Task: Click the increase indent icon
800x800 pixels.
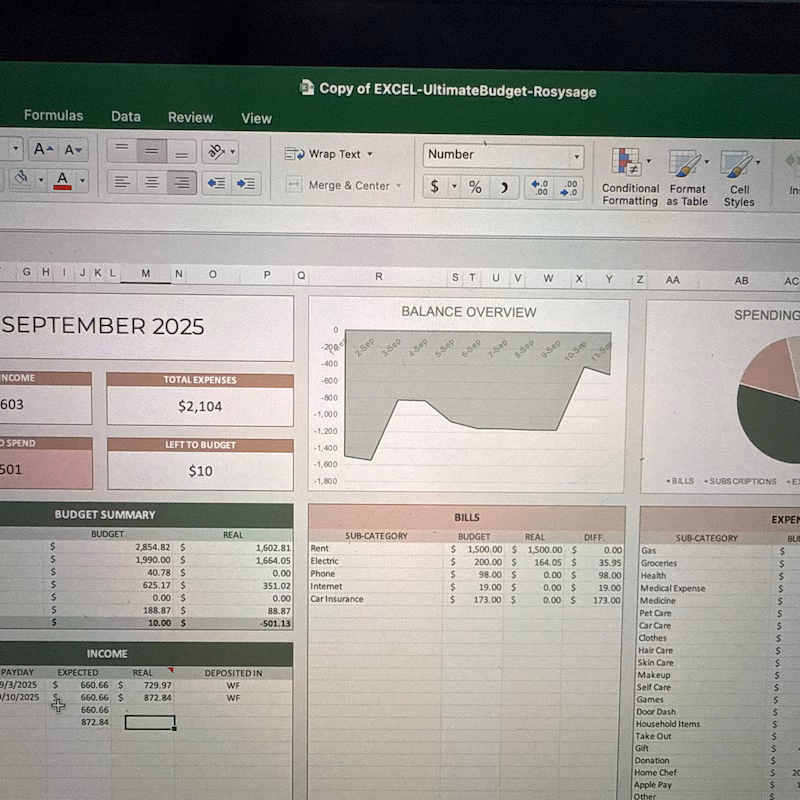Action: coord(246,183)
